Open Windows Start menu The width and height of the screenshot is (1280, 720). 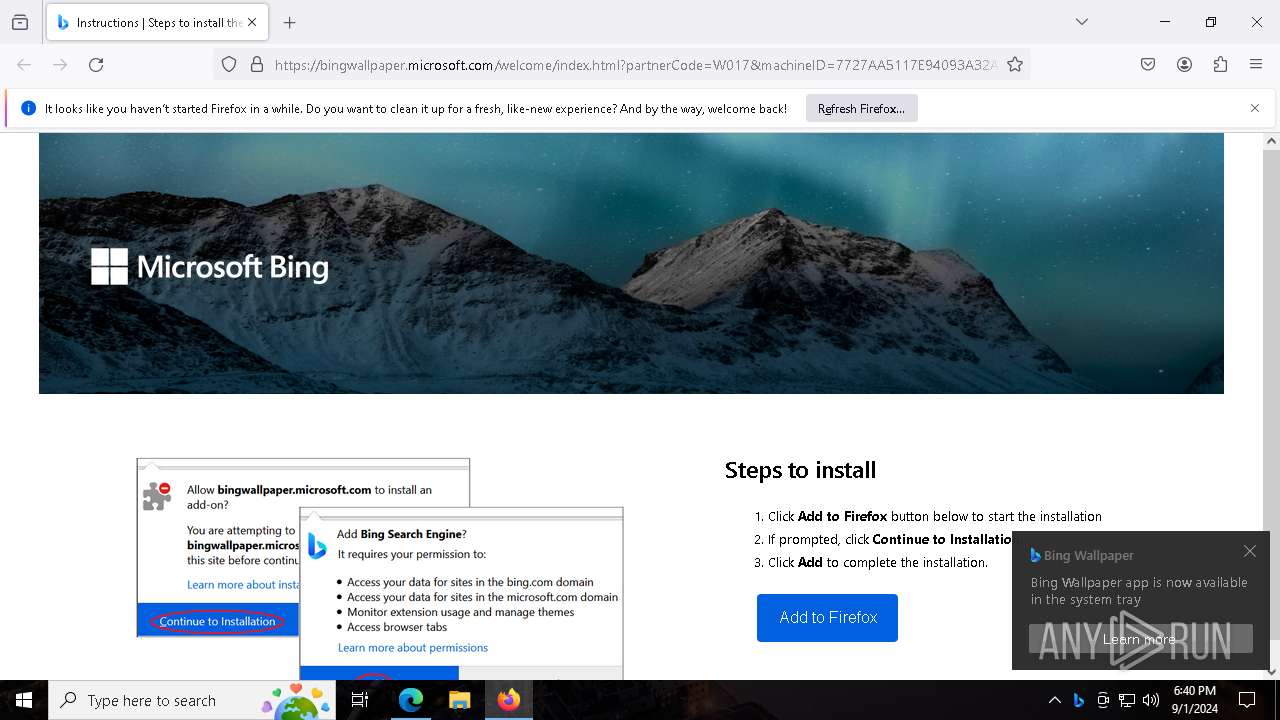click(24, 700)
